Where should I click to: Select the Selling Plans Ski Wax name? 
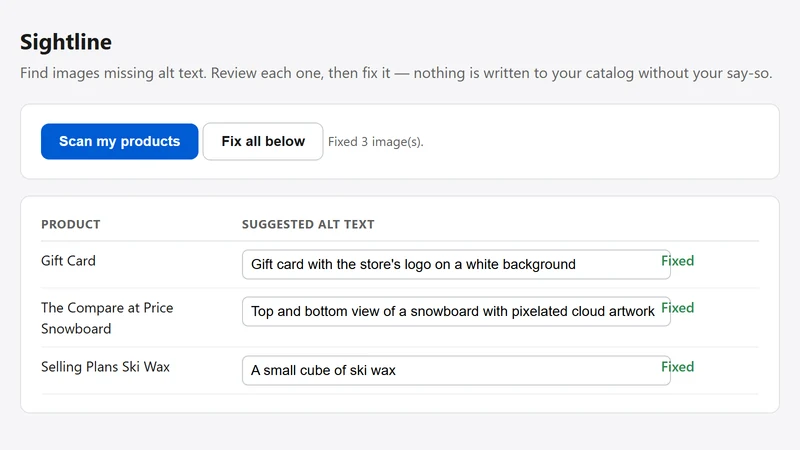pyautogui.click(x=106, y=367)
